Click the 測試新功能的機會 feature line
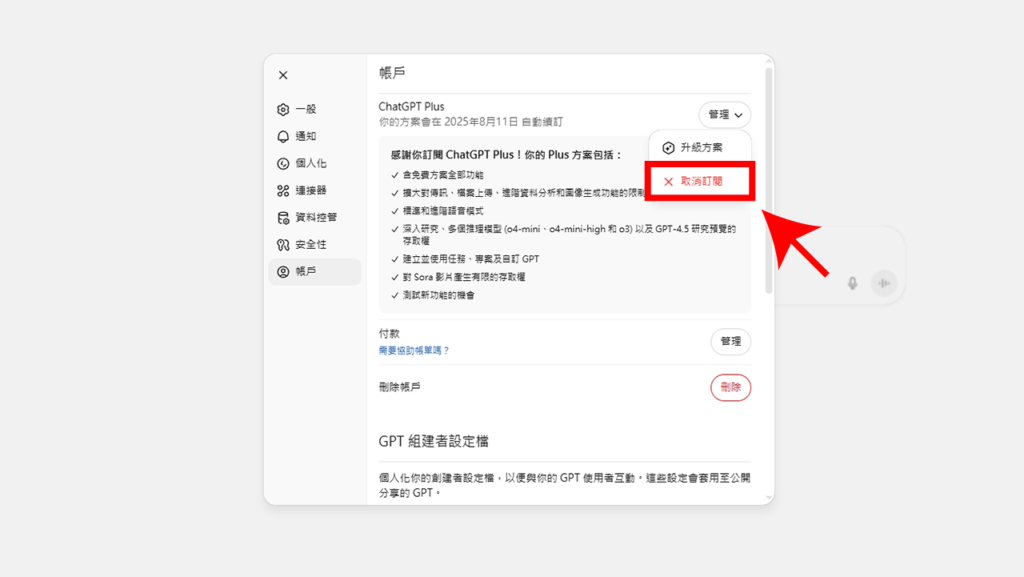Screen dimensions: 1024x577 tap(439, 296)
